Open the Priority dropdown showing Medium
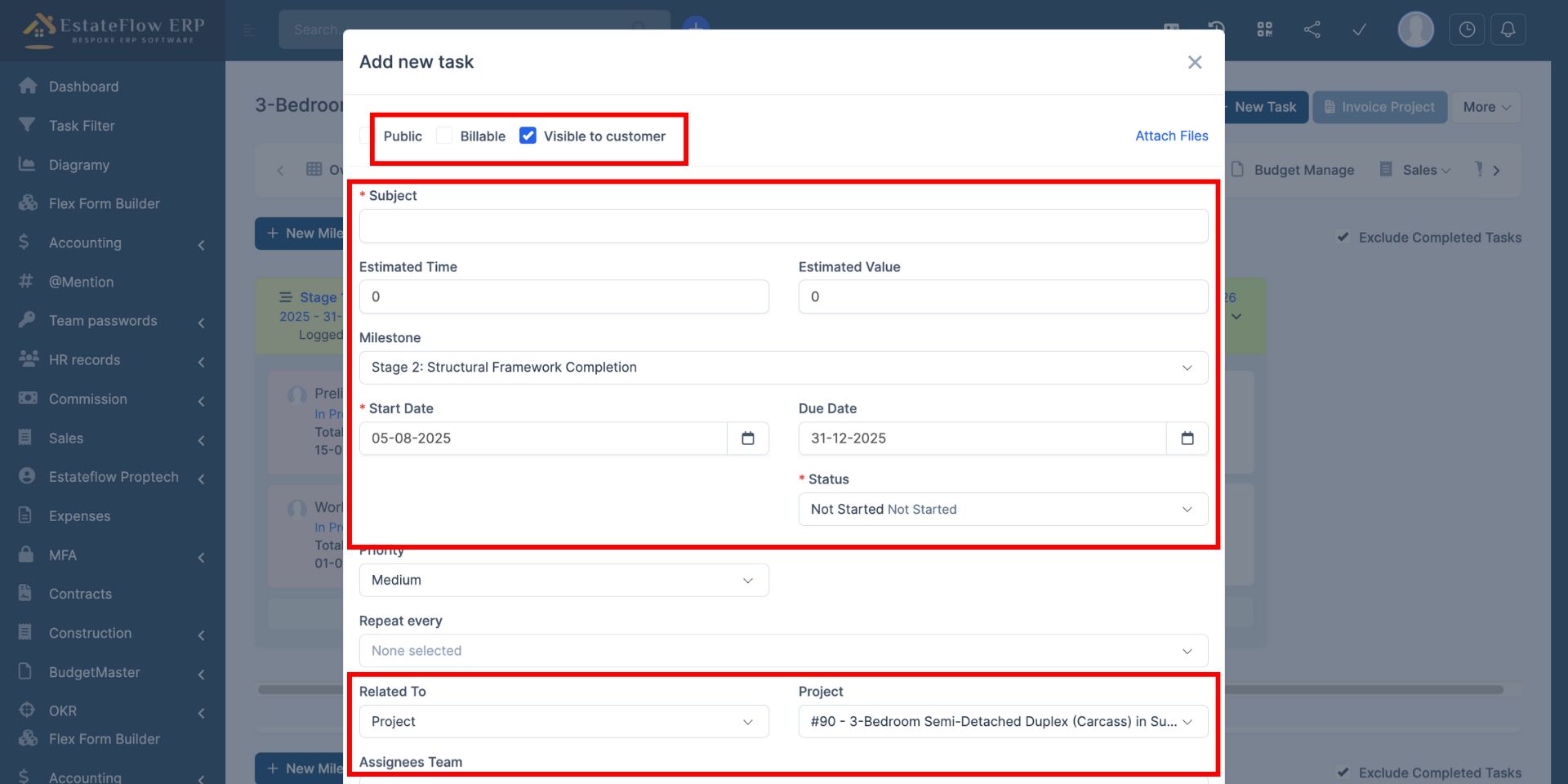The height and width of the screenshot is (784, 1568). pyautogui.click(x=563, y=580)
